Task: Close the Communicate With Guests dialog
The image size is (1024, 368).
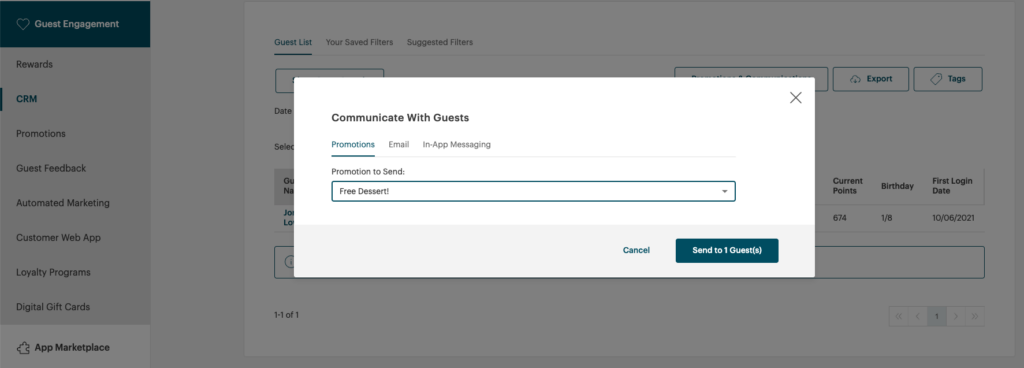Action: click(x=795, y=98)
